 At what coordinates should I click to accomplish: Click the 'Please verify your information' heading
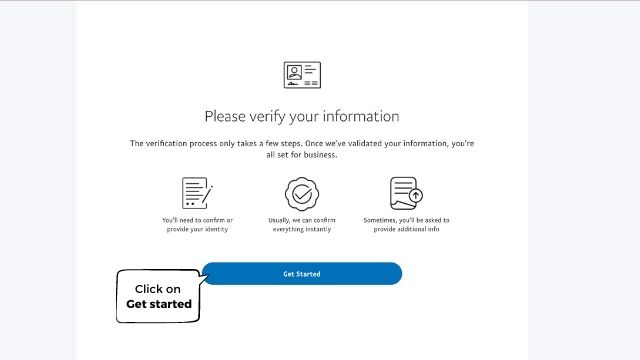[x=302, y=116]
